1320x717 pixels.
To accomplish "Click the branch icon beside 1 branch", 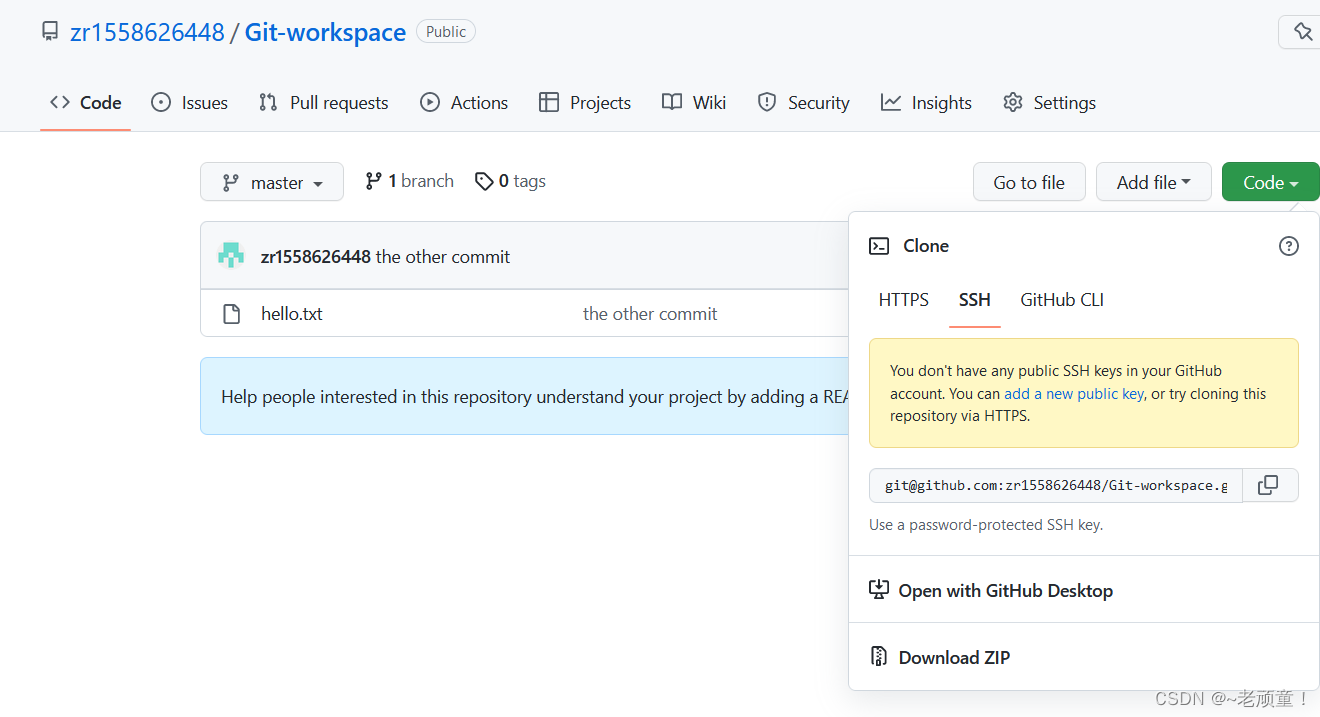I will pos(373,181).
